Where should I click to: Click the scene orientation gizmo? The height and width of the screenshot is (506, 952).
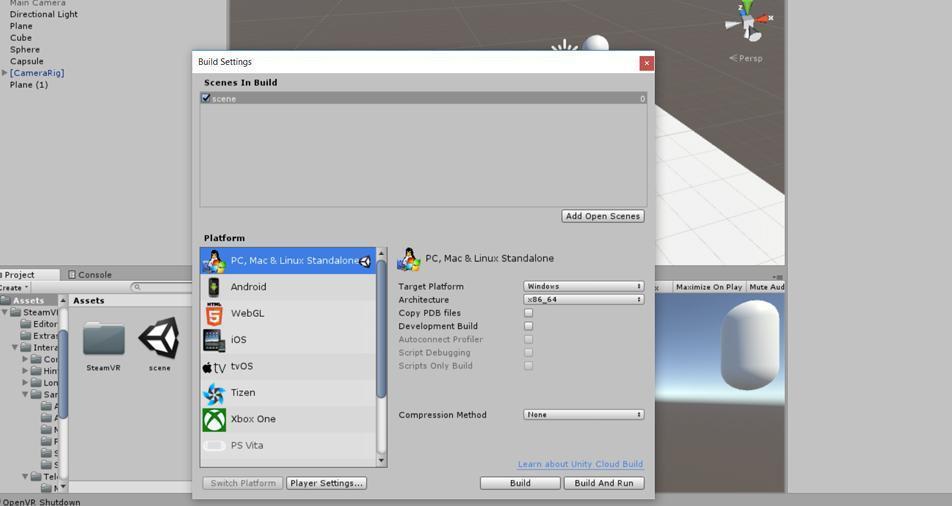750,22
